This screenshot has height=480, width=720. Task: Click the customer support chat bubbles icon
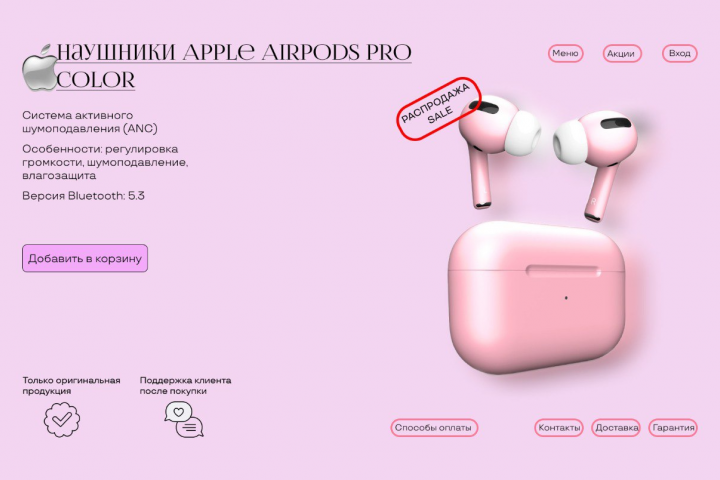(x=184, y=419)
